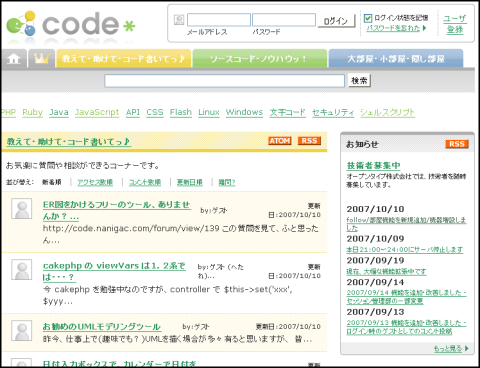
Task: Click avatar of ER図 post
Action: (22, 209)
